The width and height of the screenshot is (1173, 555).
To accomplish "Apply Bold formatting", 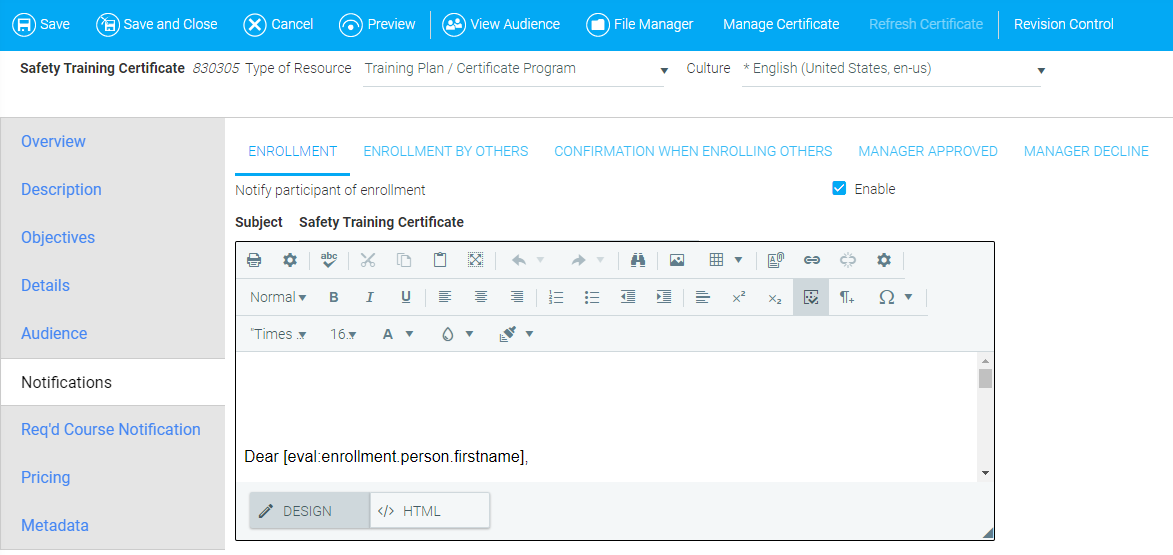I will 334,297.
